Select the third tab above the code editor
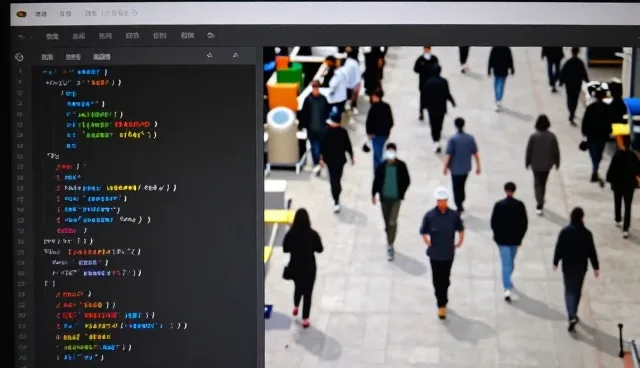Screen dimensions: 640x368 tap(102, 57)
